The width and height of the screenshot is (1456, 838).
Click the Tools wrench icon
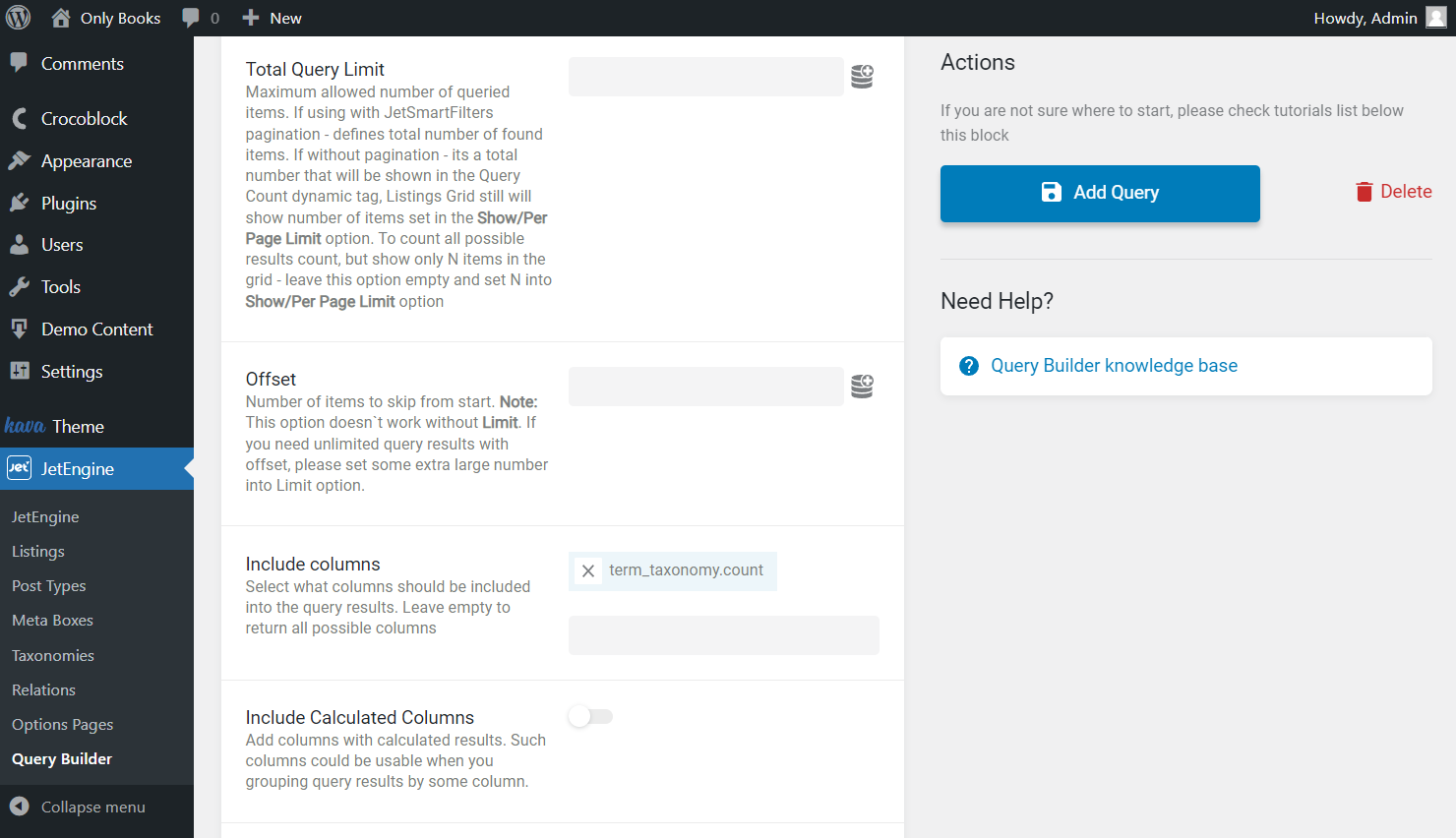pos(19,286)
